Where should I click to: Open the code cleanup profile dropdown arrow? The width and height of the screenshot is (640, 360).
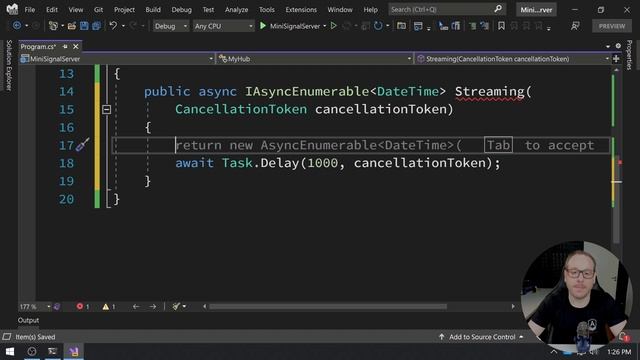pyautogui.click(x=184, y=307)
